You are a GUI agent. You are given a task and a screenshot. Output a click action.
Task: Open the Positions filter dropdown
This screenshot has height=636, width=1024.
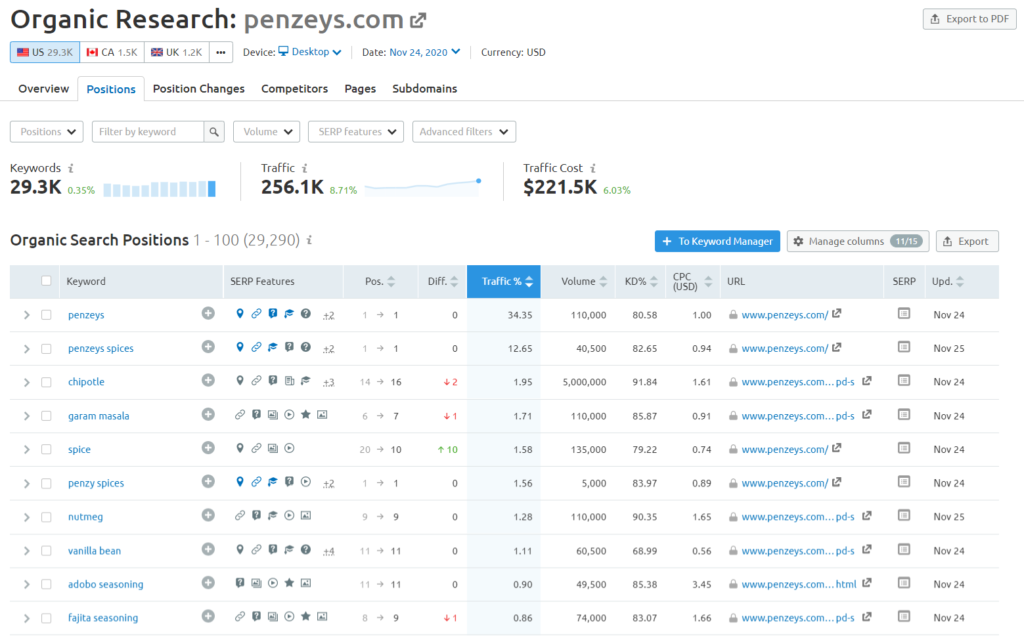tap(47, 132)
